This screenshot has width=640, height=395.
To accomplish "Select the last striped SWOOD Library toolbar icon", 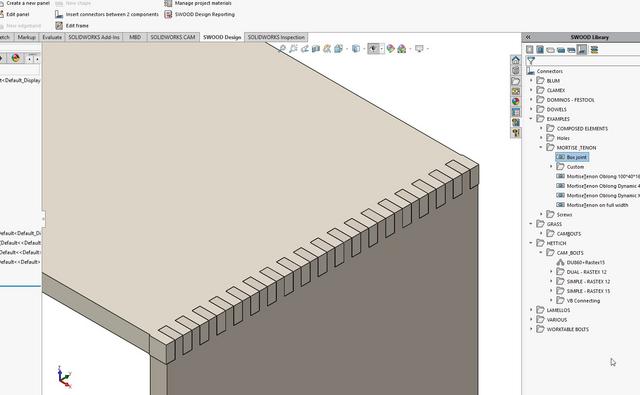I will pyautogui.click(x=594, y=50).
